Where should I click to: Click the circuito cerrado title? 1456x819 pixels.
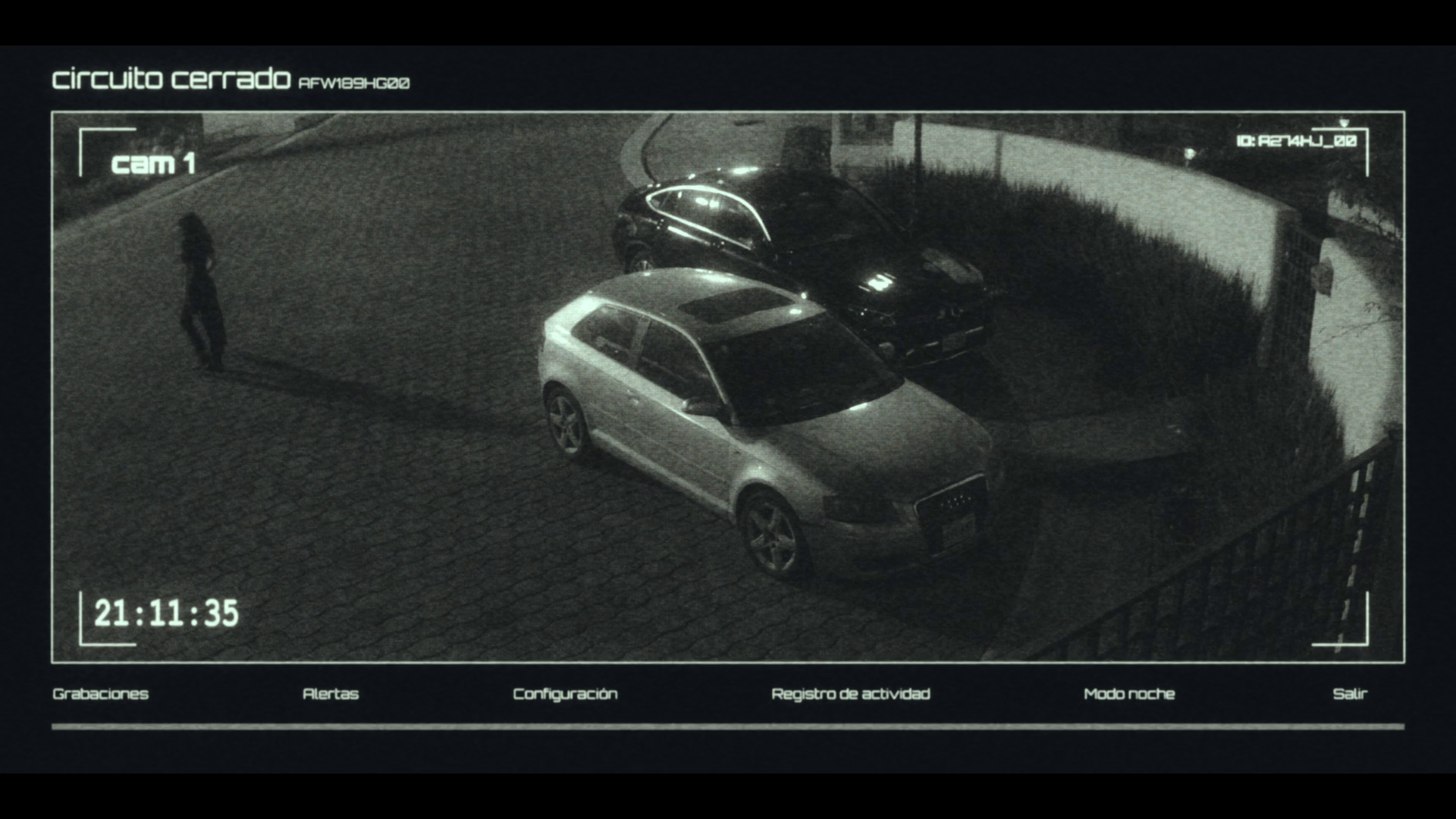pyautogui.click(x=171, y=80)
